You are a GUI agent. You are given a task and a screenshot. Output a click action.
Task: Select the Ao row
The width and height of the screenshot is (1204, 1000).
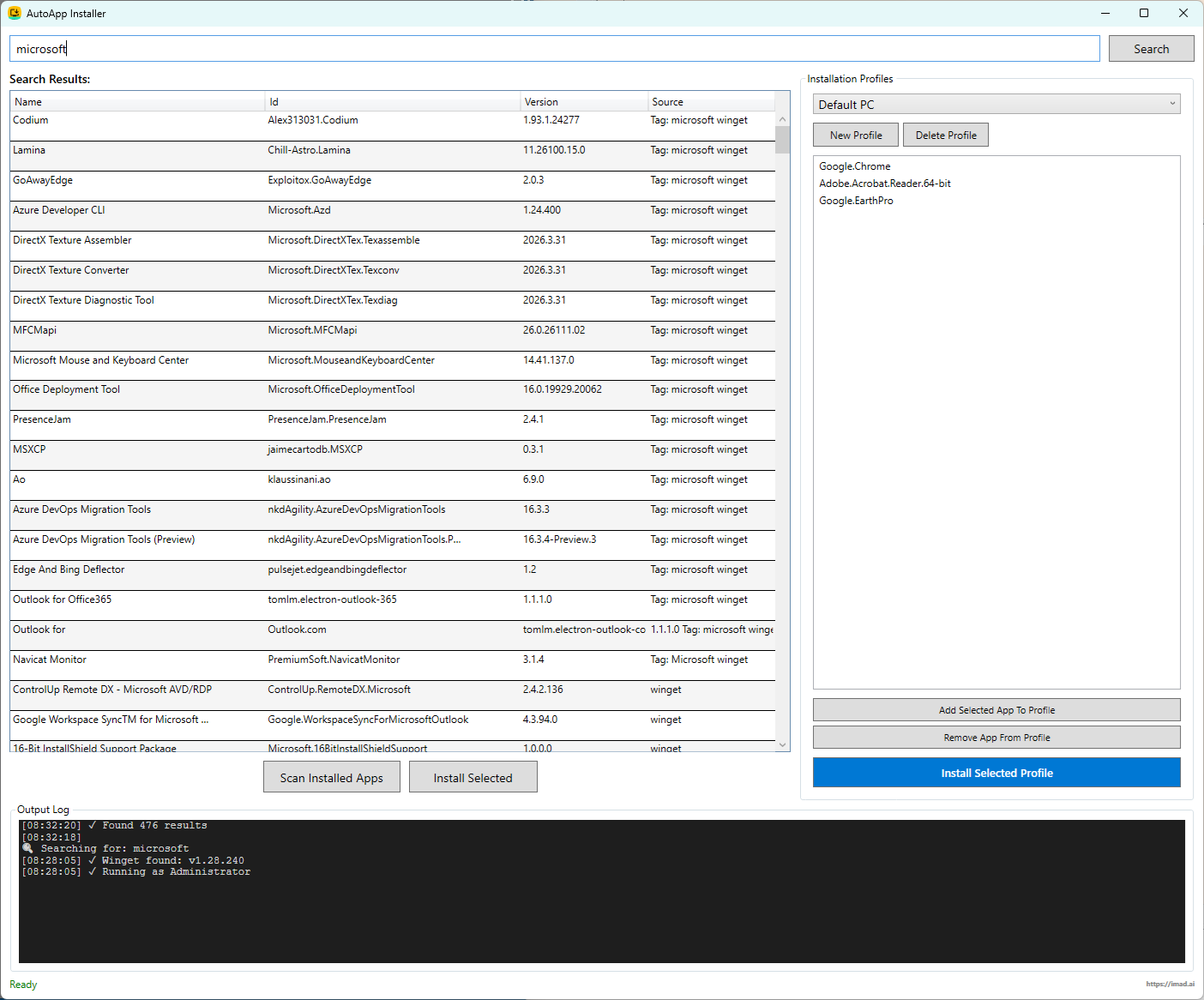coord(393,485)
